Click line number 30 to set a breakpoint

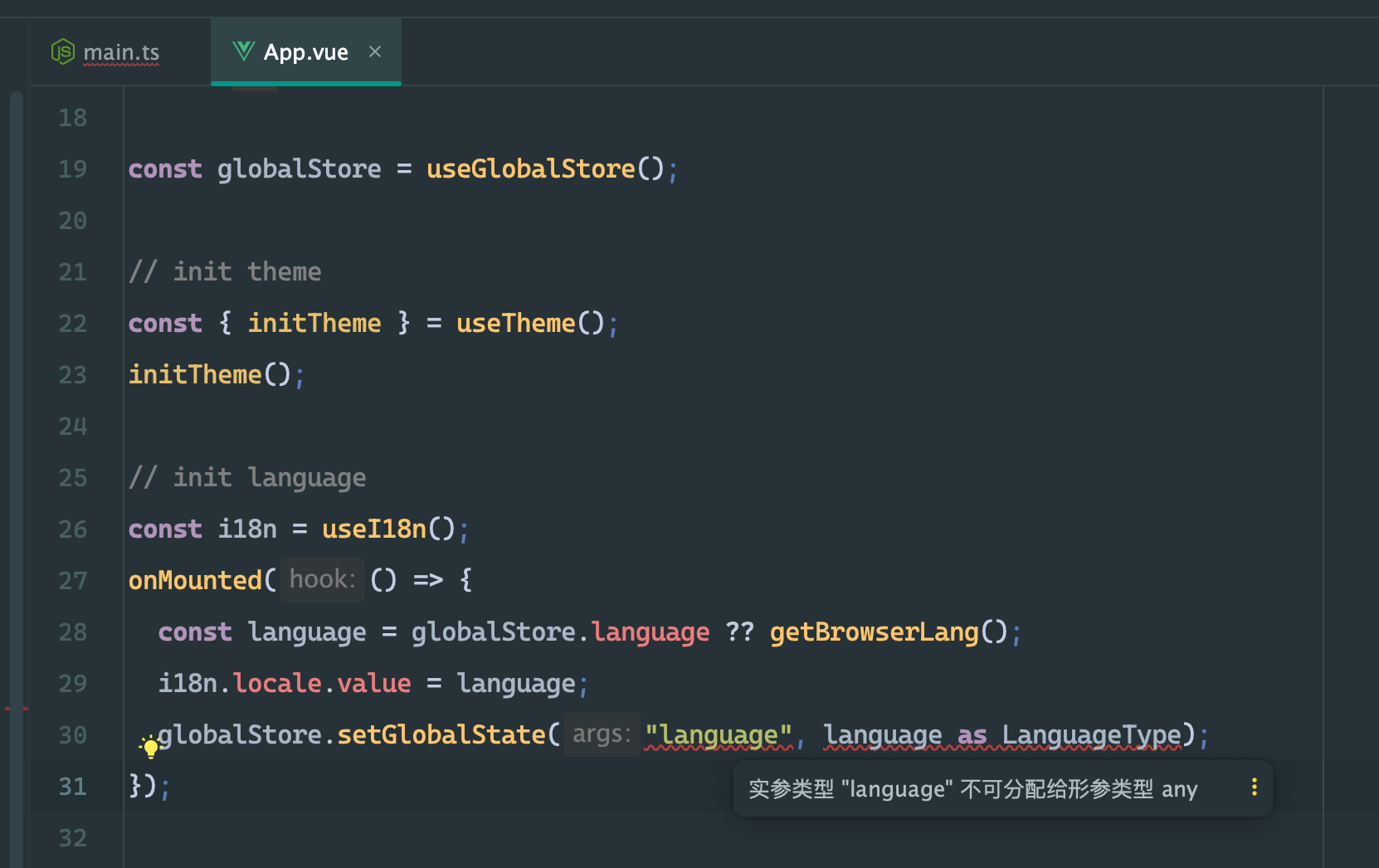[x=72, y=734]
